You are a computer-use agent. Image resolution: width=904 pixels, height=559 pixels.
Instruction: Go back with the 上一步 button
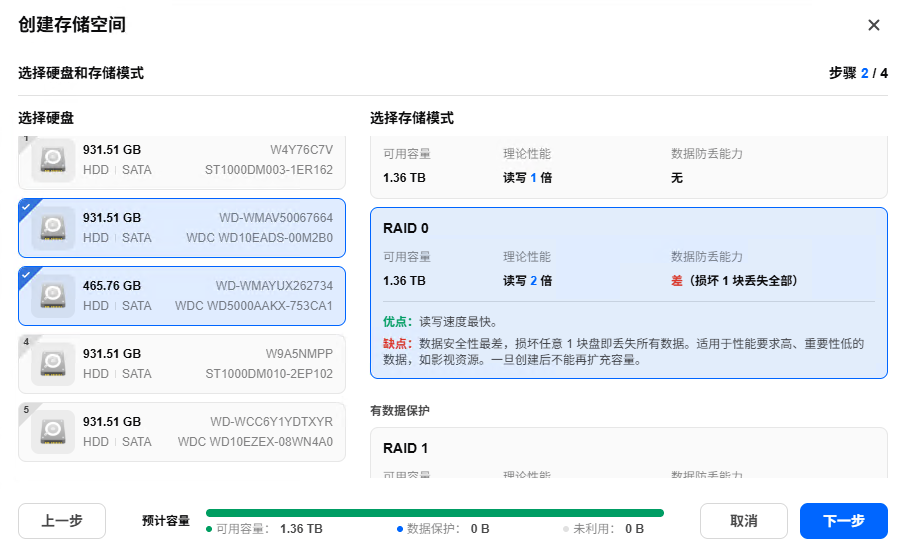[62, 521]
